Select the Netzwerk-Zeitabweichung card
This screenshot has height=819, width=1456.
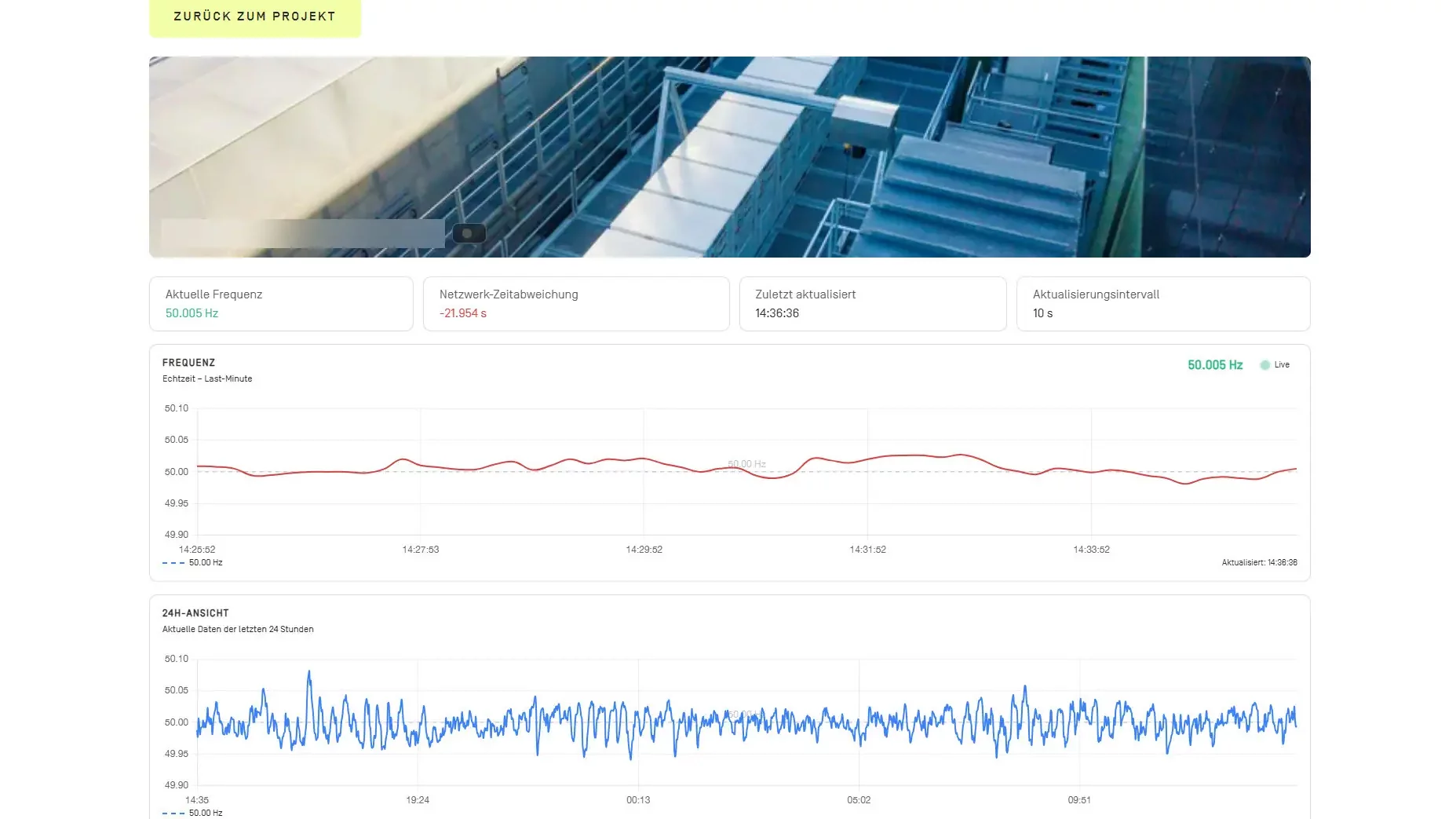576,304
